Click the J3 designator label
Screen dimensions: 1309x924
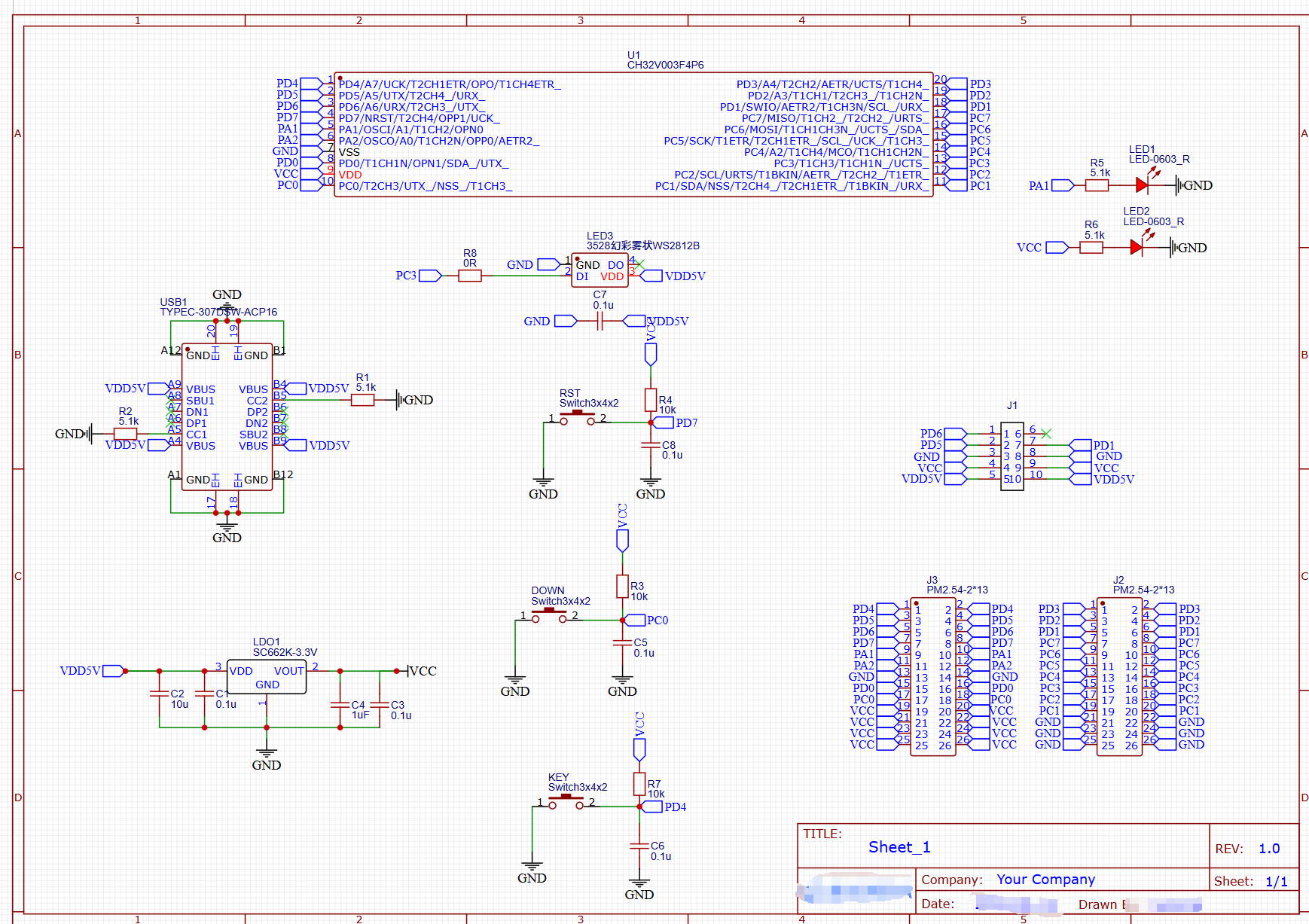[x=932, y=580]
